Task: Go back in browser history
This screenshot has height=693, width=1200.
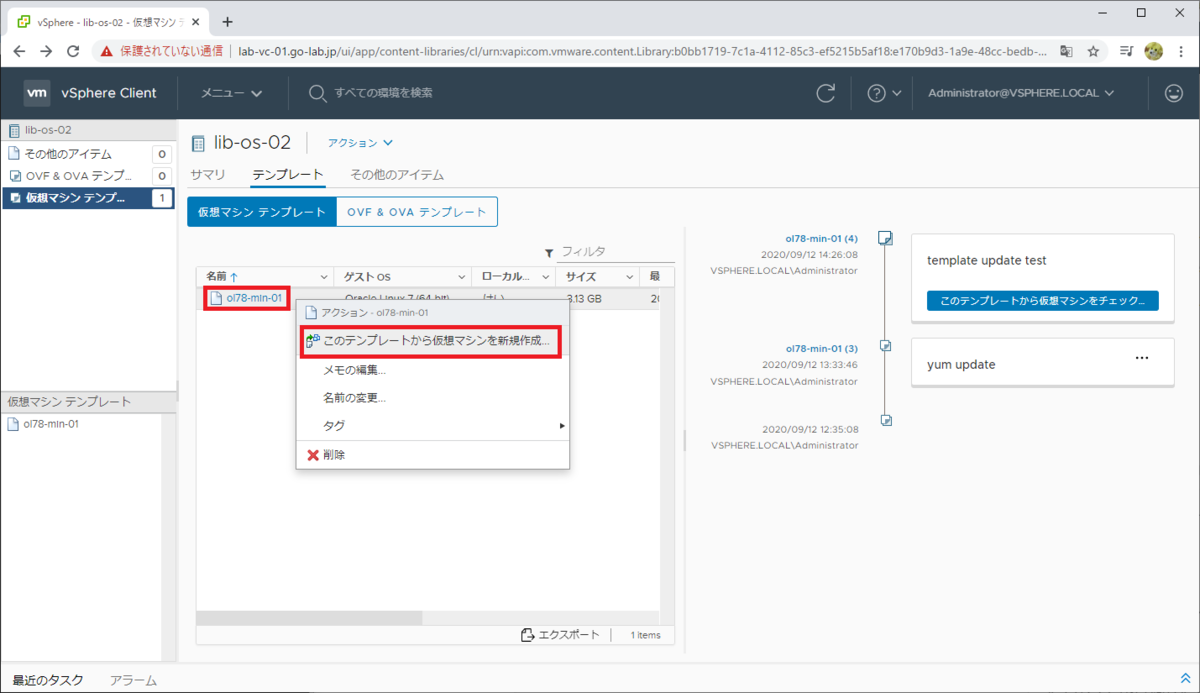Action: [x=19, y=51]
